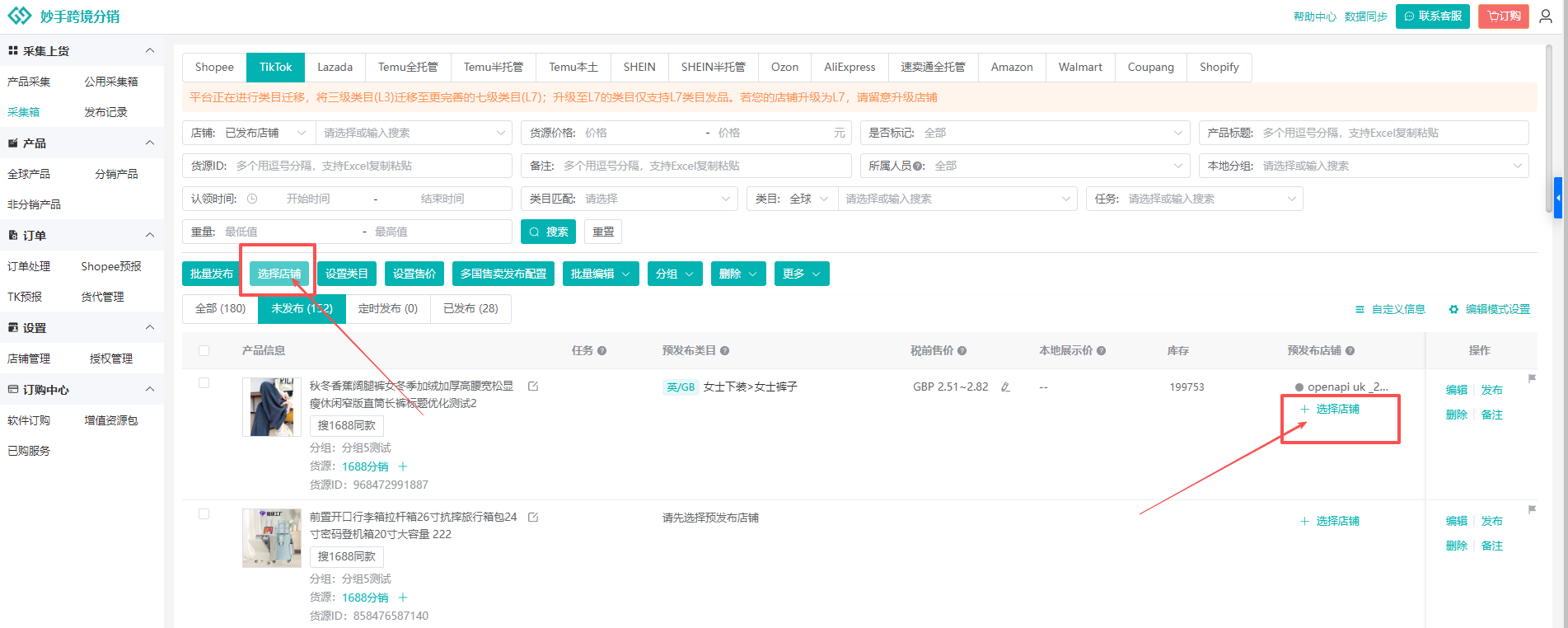
Task: Collapse the 订购中心 sidebar section
Action: click(150, 389)
